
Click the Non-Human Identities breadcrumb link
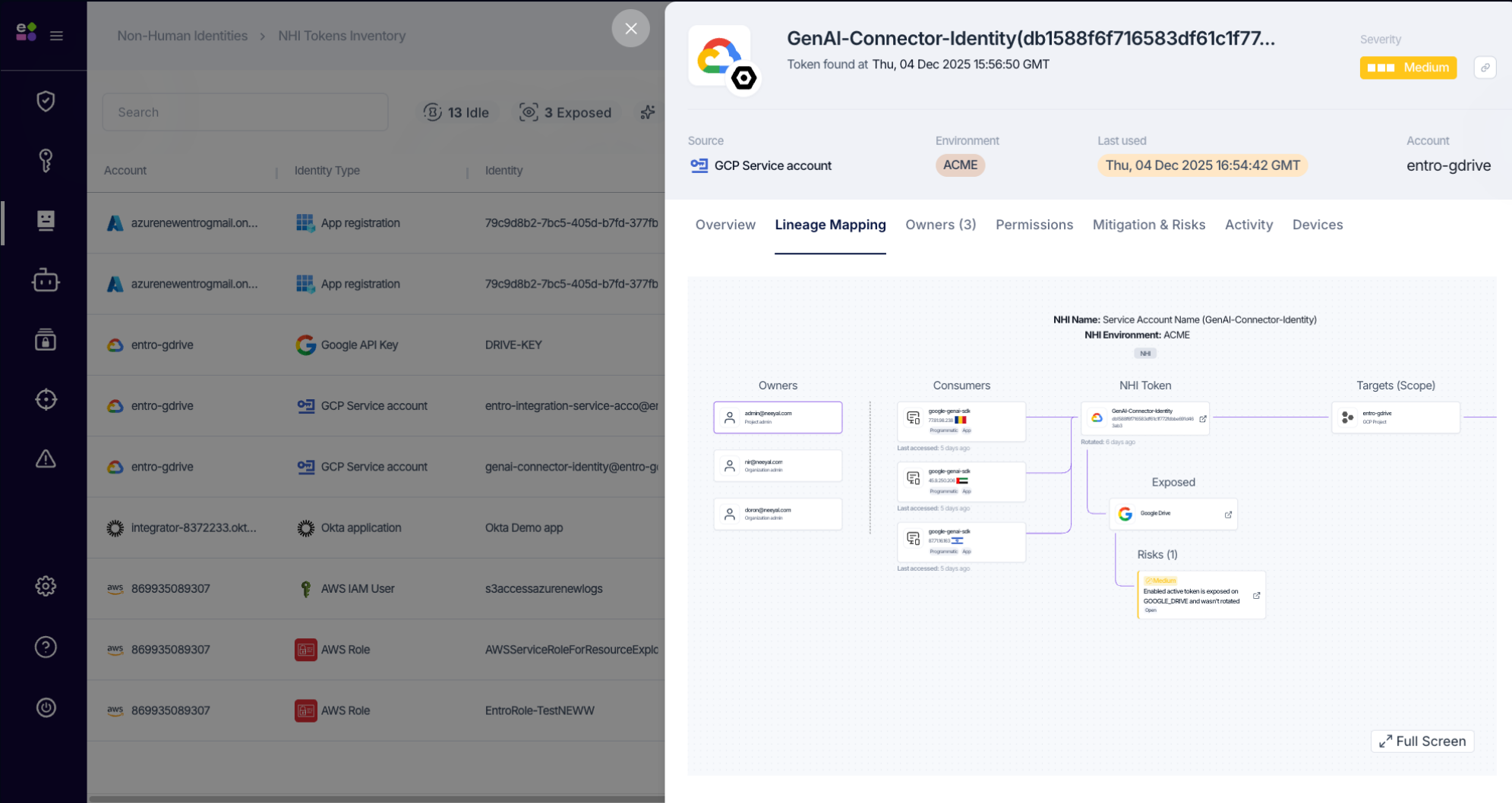click(x=182, y=36)
